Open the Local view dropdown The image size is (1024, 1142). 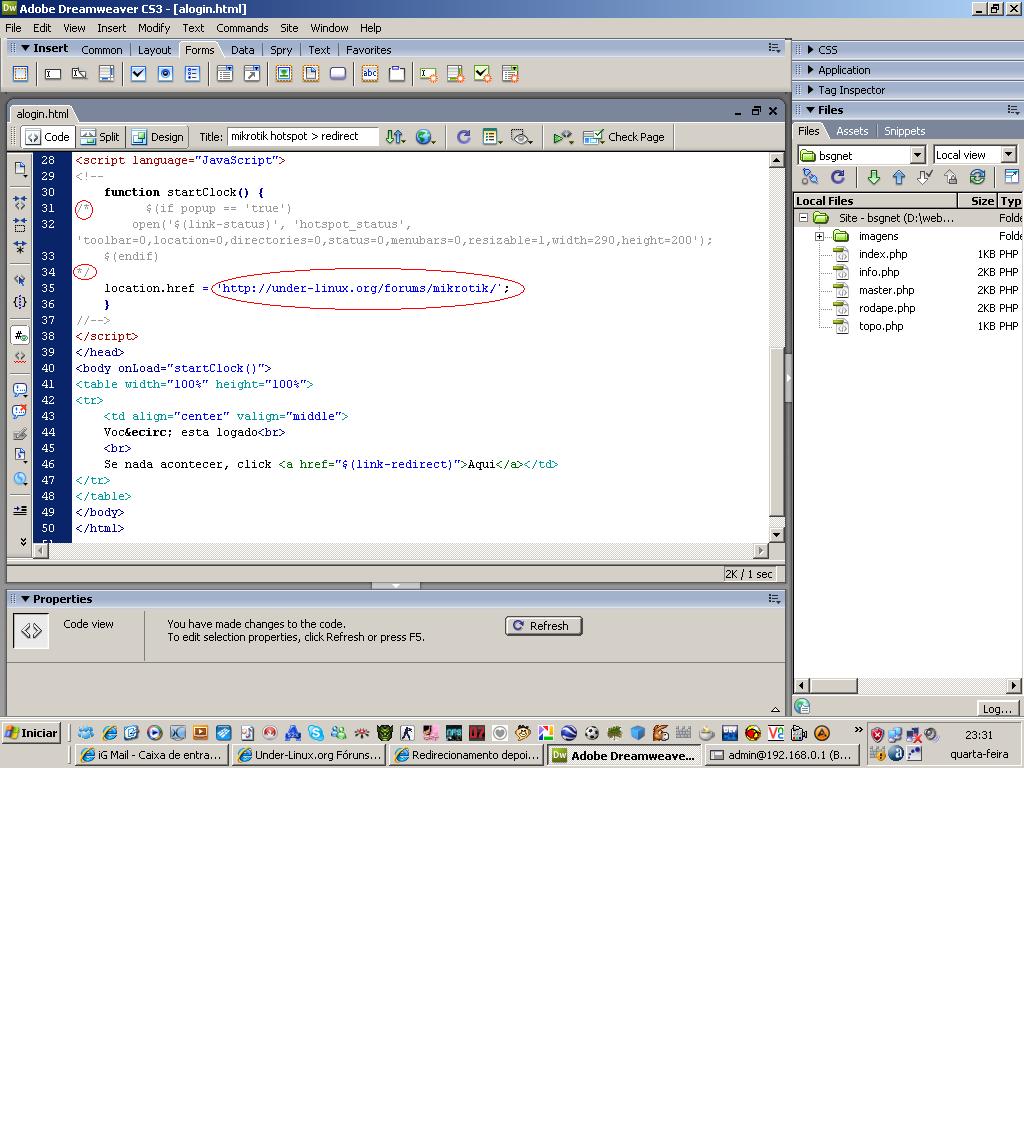(x=1009, y=154)
